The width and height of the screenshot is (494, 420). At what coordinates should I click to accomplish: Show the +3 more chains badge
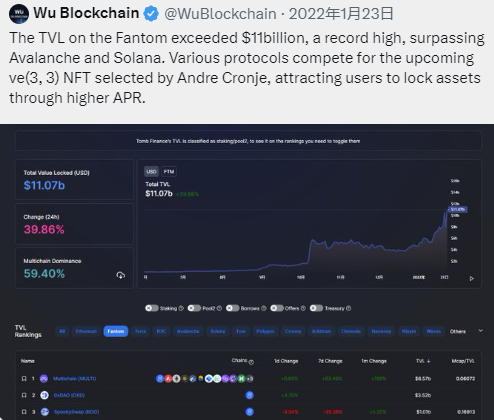click(250, 379)
